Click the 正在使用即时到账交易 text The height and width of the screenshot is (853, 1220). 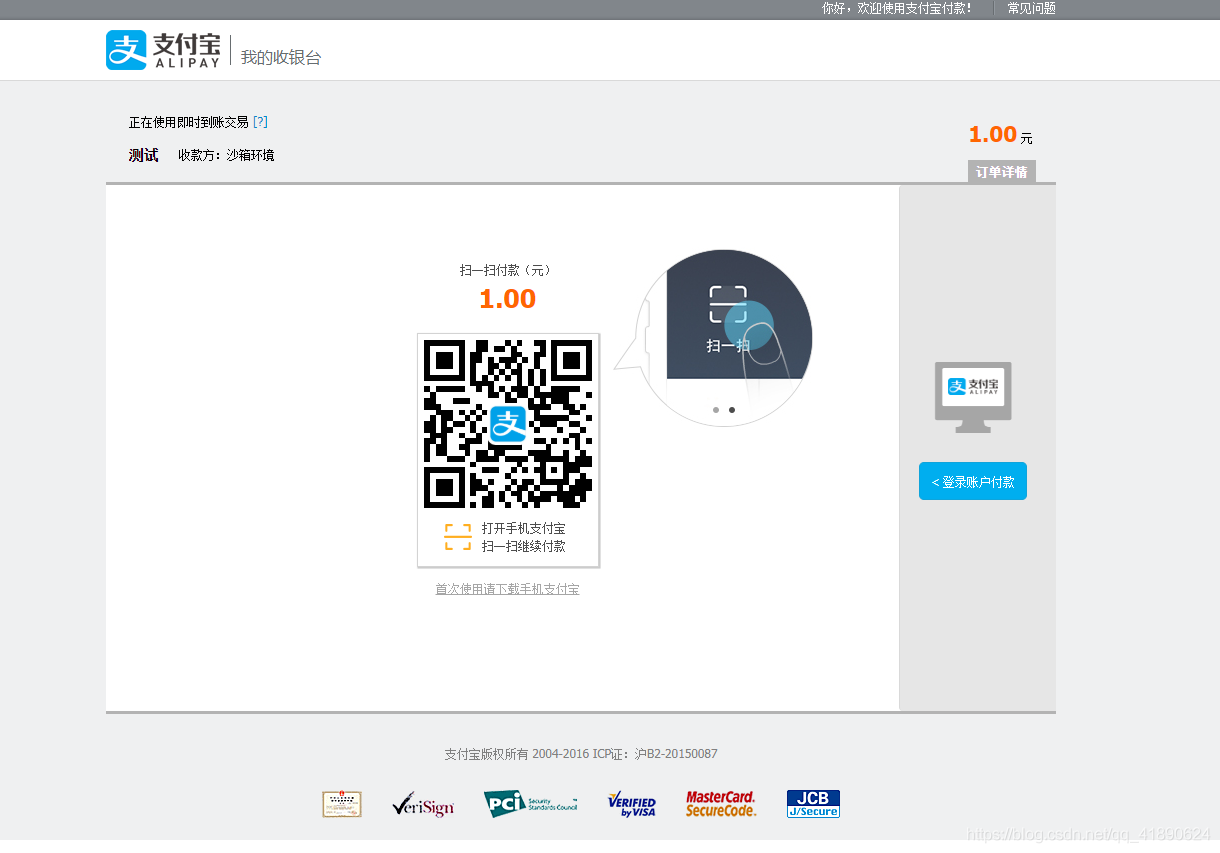tap(189, 122)
